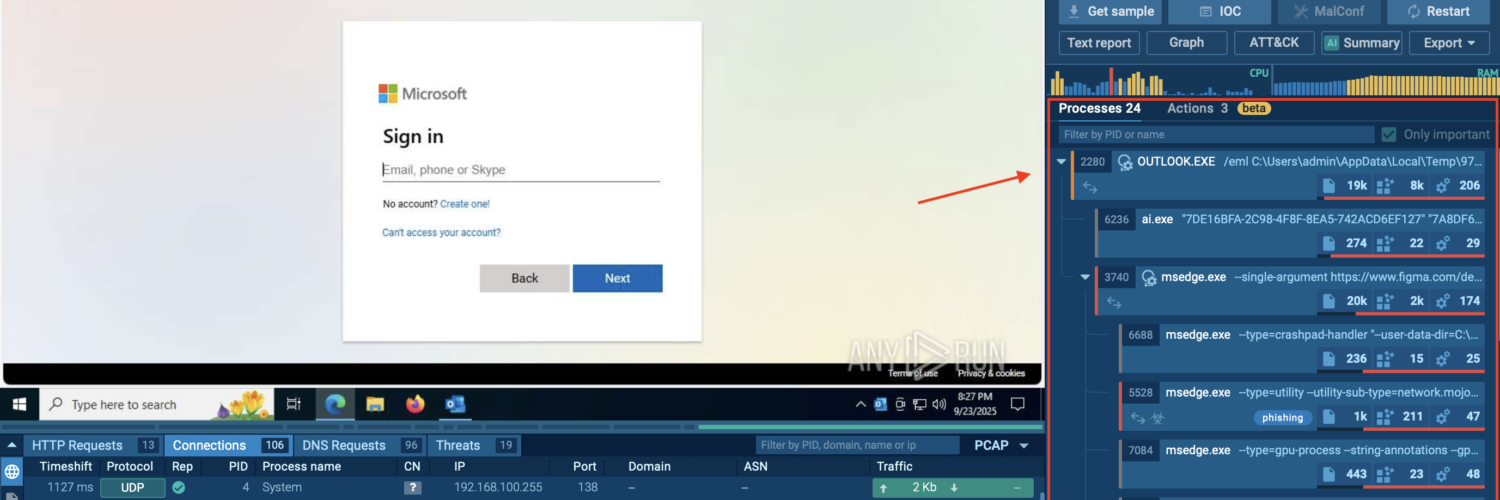Click the file icon beside 20k for msedge 3740
Image resolution: width=1500 pixels, height=500 pixels.
(1329, 301)
